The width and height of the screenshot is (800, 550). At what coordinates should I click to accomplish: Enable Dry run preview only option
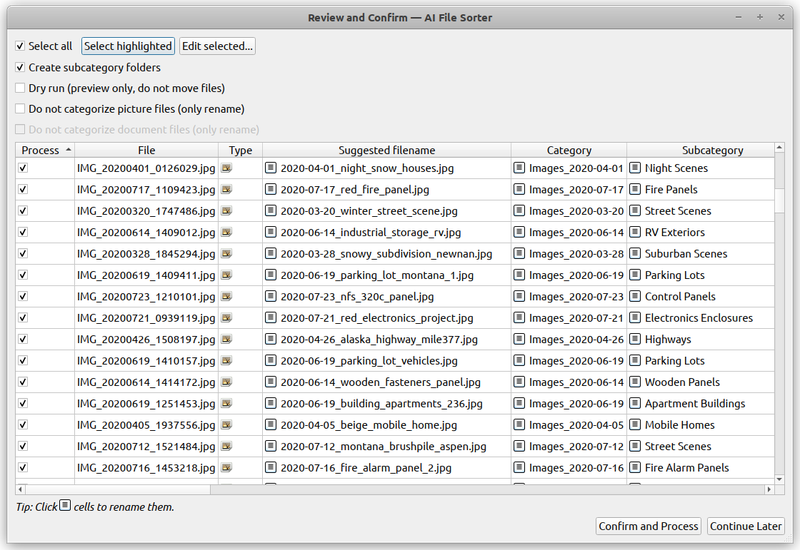click(x=20, y=88)
